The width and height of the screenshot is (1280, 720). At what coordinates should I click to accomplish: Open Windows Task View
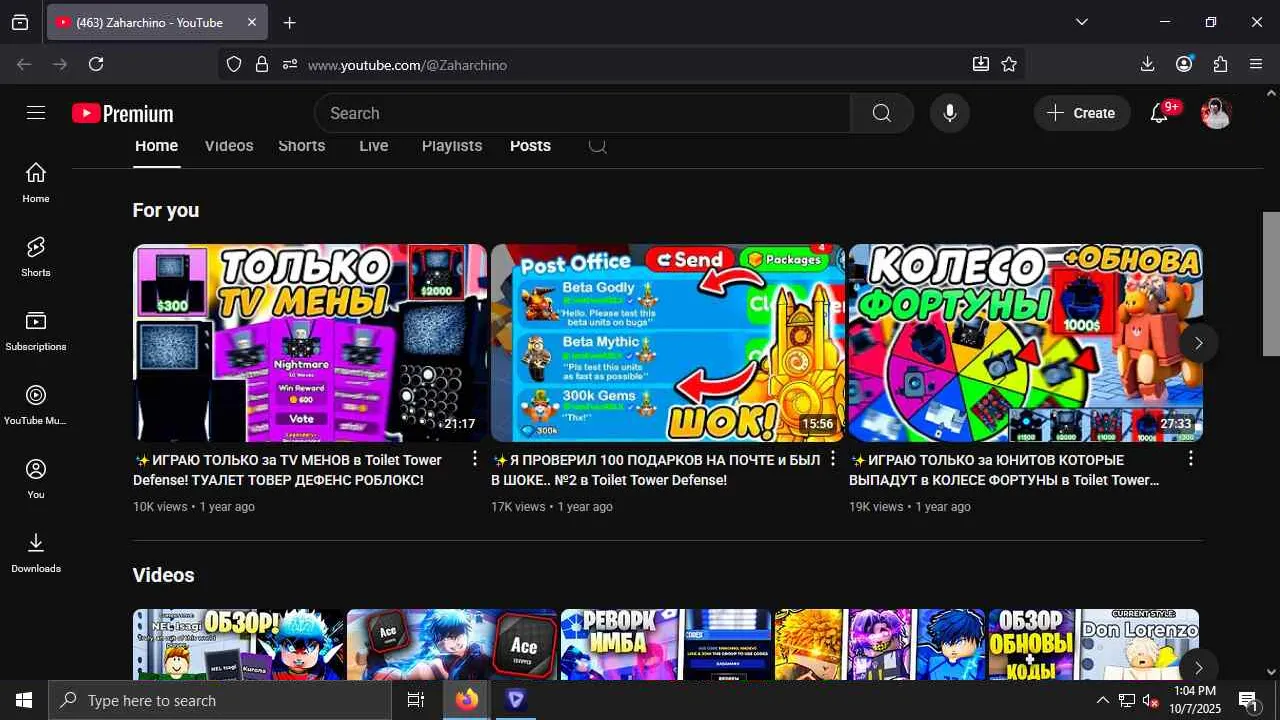[x=416, y=701]
